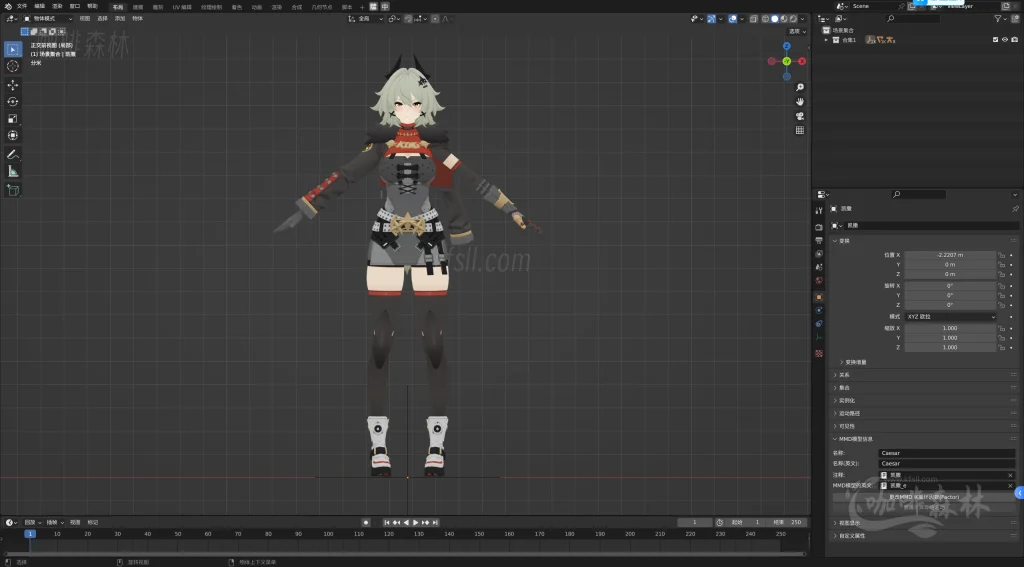The width and height of the screenshot is (1024, 567).
Task: Open the World properties tab
Action: [x=819, y=280]
